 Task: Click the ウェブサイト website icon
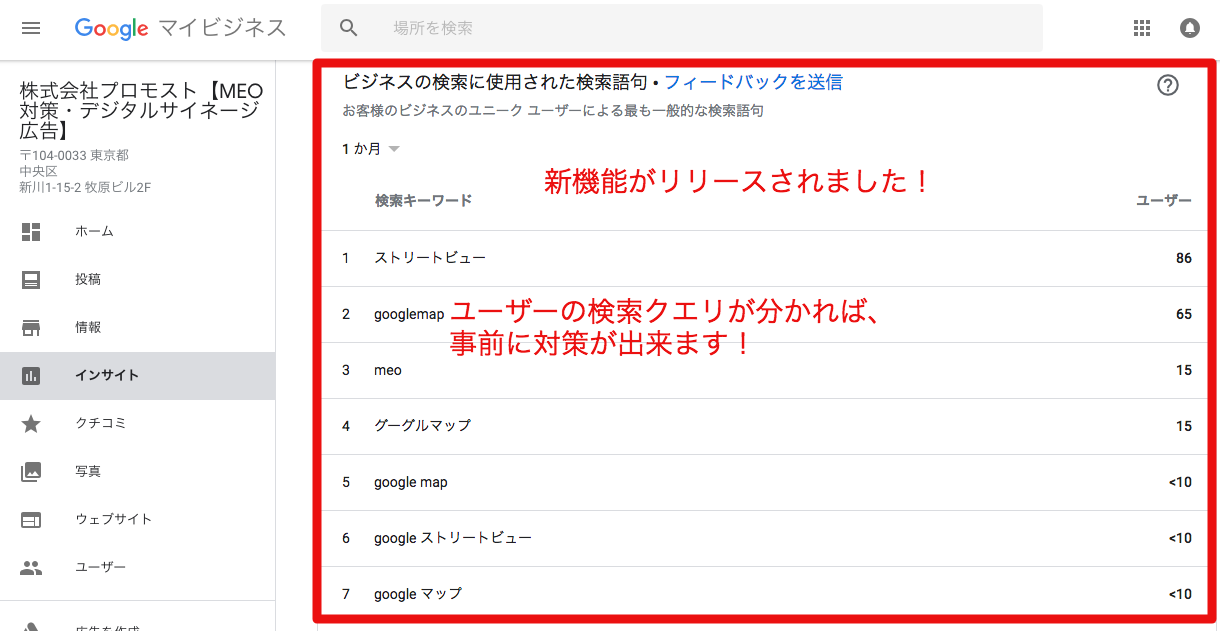[x=31, y=519]
